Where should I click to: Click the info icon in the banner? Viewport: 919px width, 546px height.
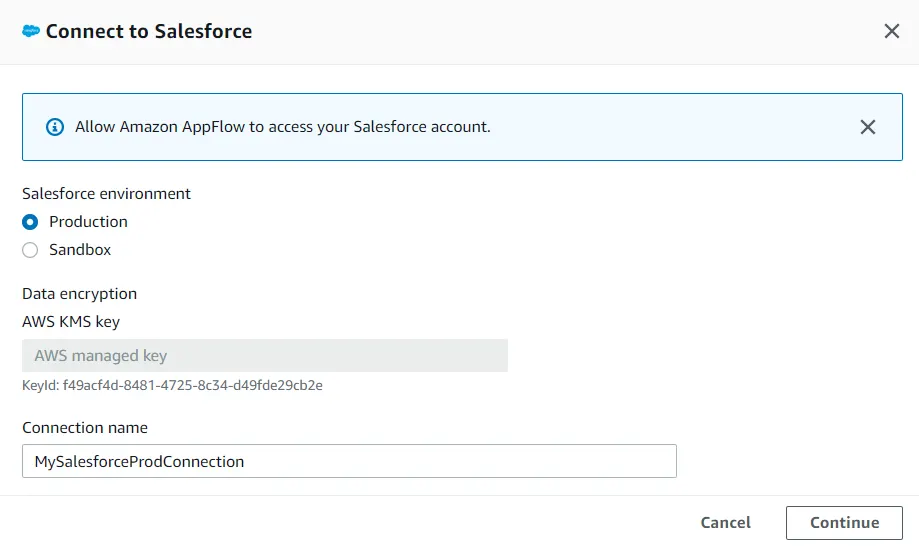click(x=55, y=127)
